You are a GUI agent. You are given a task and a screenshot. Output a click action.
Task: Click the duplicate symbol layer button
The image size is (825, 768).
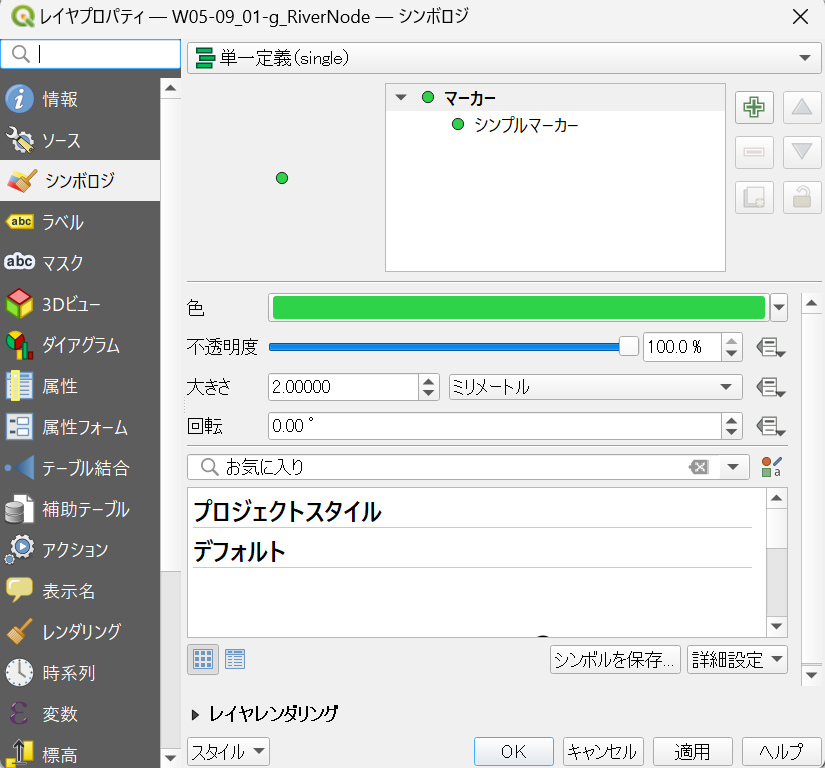pos(754,197)
